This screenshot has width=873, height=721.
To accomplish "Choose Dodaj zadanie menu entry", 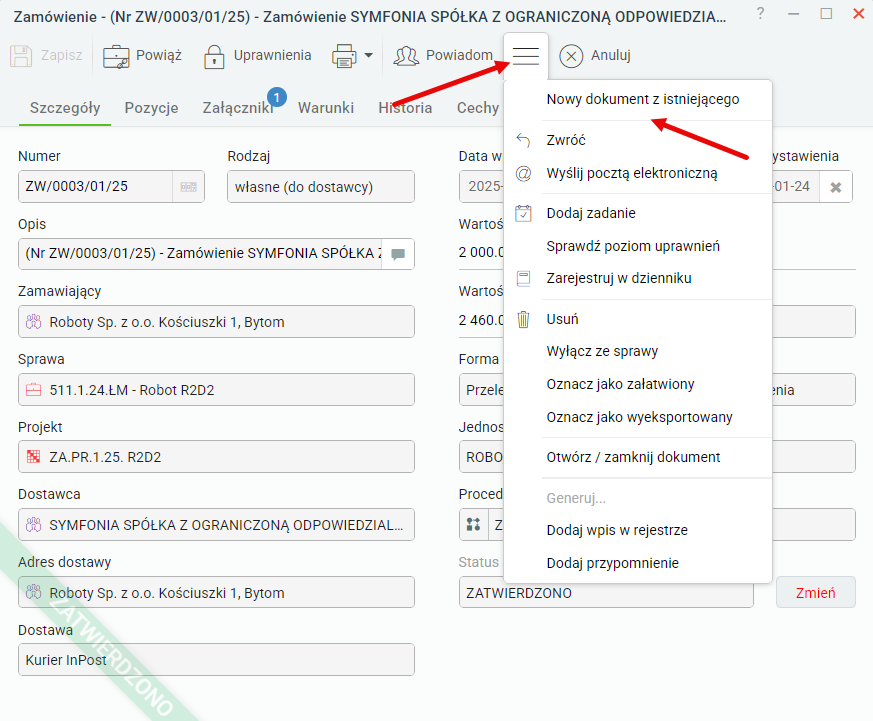I will (637, 213).
